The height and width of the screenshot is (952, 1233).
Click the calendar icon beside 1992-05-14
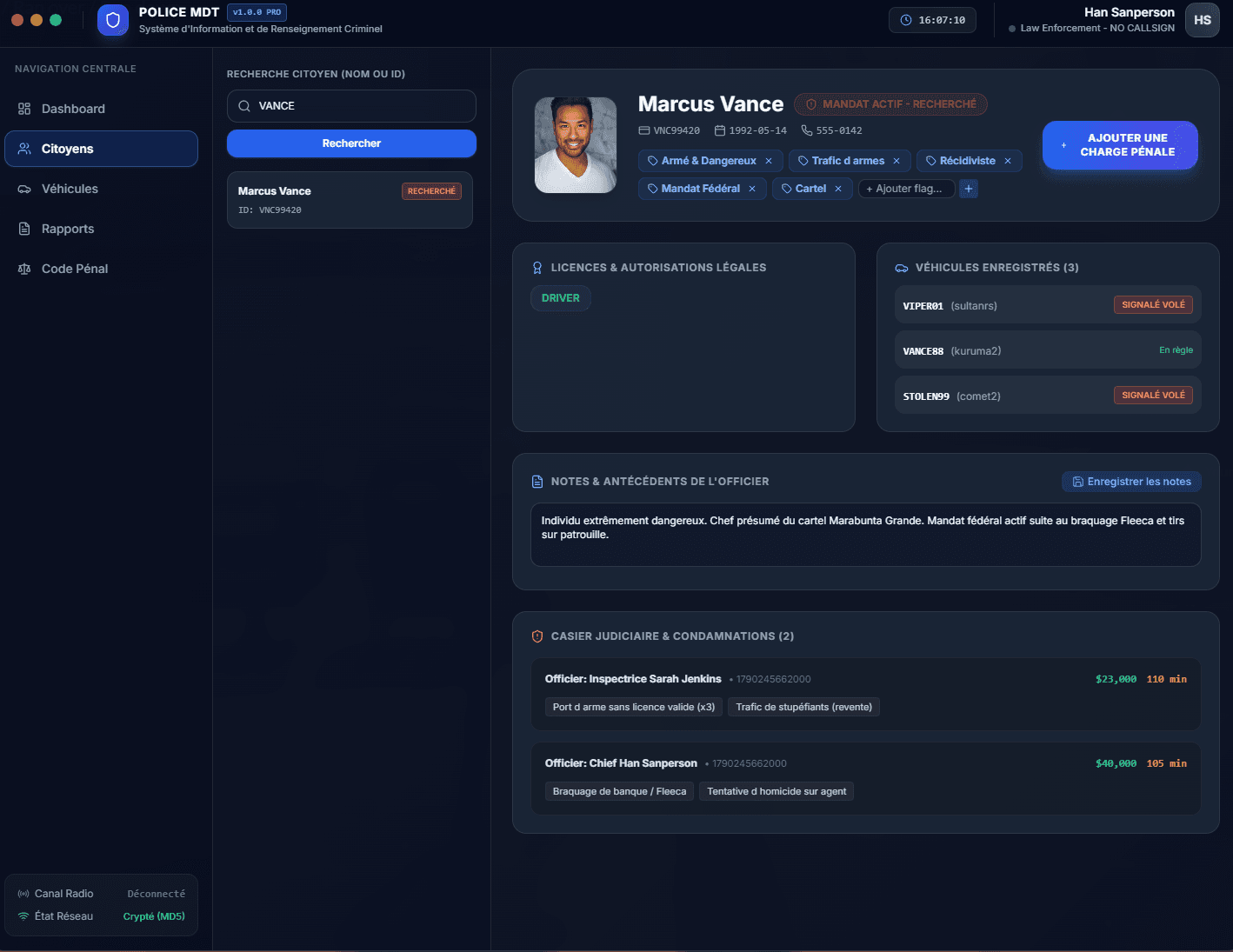pos(720,130)
